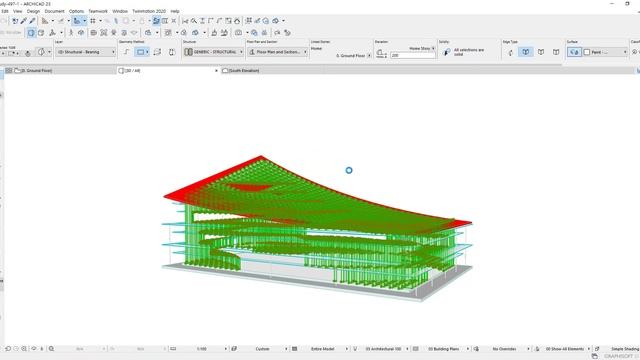
Task: Select the regular polygon geometry method
Action: tap(172, 52)
